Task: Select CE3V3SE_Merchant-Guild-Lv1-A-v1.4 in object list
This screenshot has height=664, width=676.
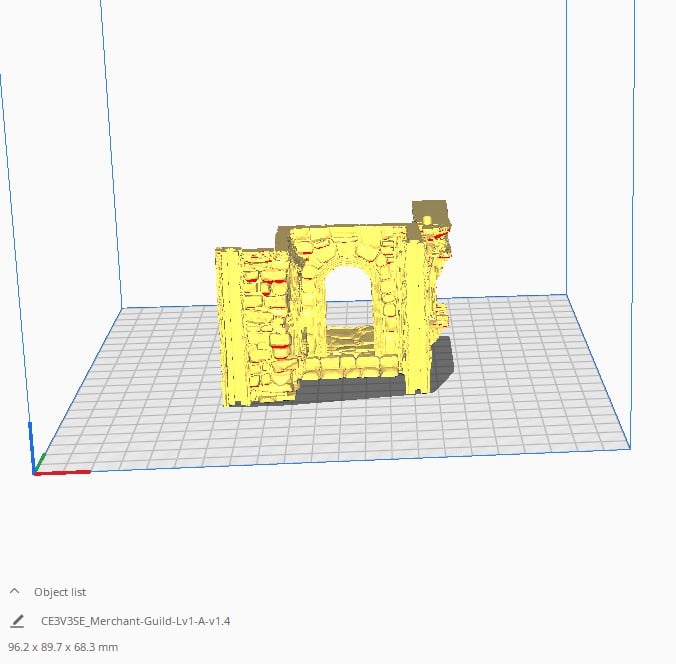Action: coord(135,621)
